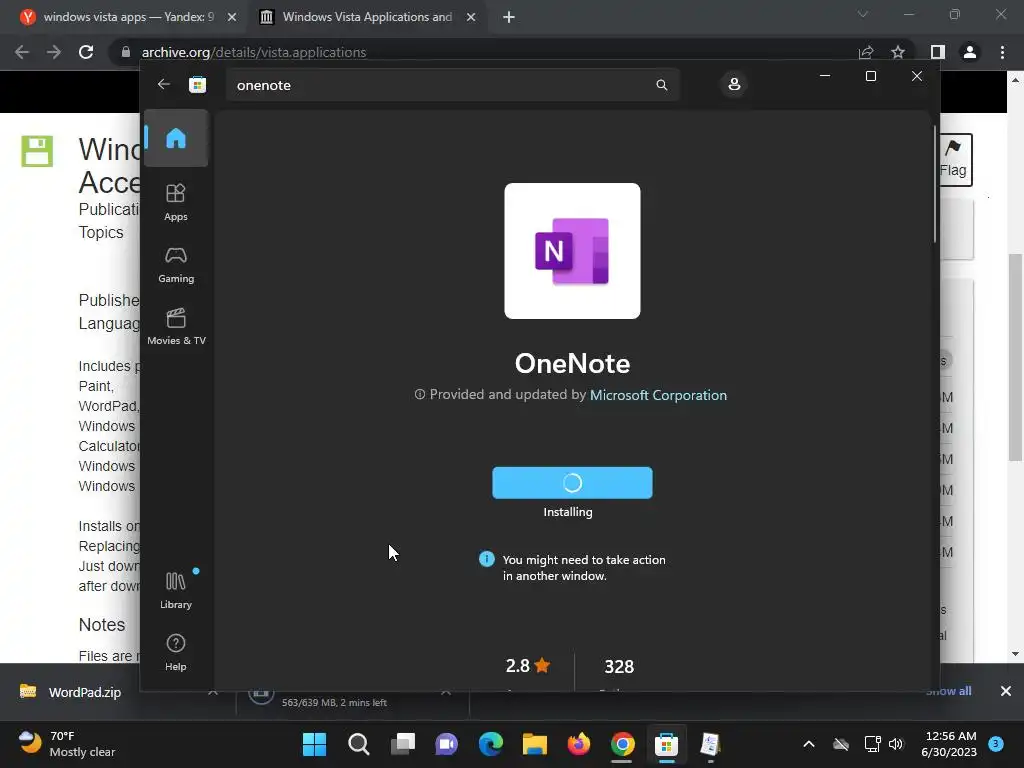
Task: Close the Windows Vista Applications tab
Action: click(471, 18)
